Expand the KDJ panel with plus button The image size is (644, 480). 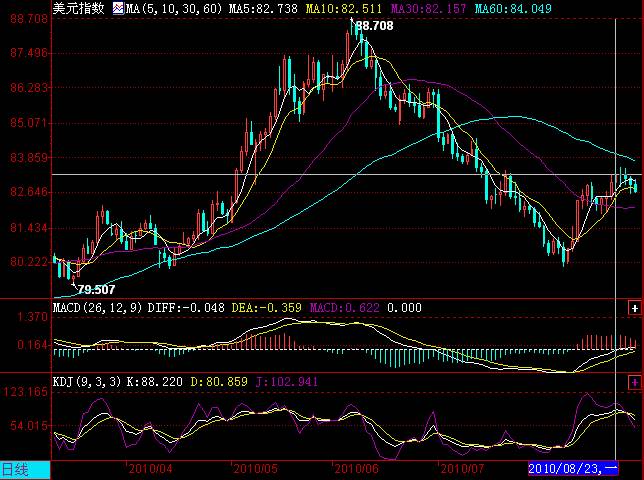[x=635, y=383]
